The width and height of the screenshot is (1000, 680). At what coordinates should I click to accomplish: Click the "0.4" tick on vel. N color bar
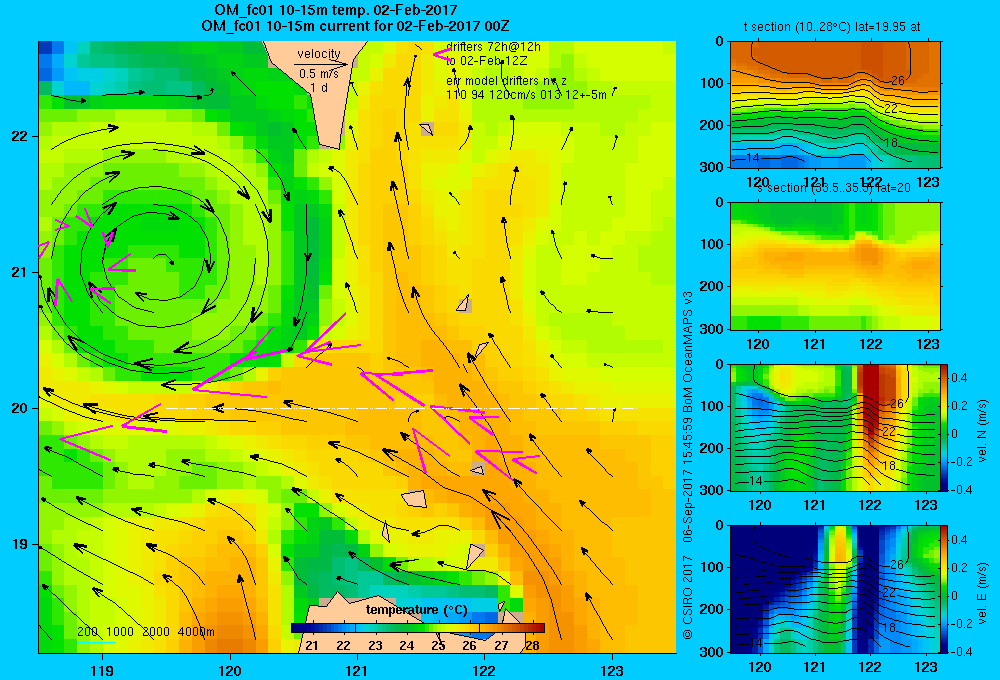(x=960, y=378)
